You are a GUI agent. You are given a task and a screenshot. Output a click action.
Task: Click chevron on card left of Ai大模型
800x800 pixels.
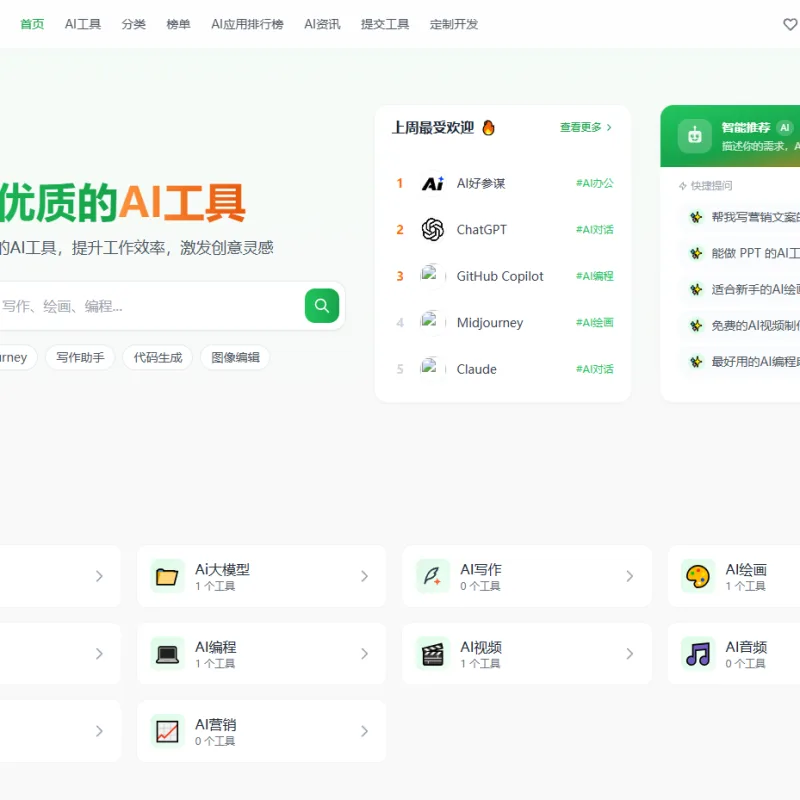99,576
